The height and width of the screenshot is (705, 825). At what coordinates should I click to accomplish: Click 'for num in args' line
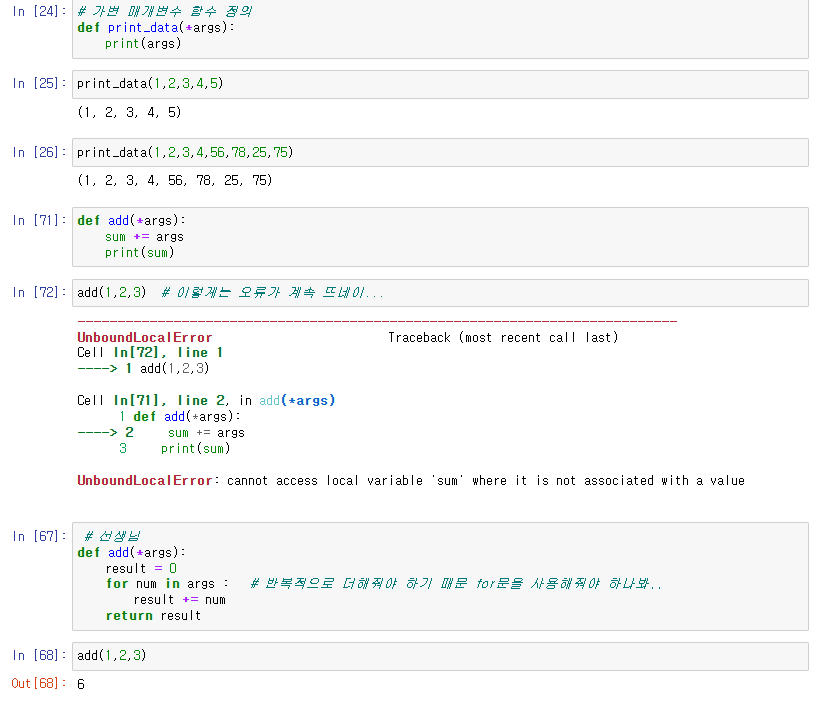click(167, 584)
